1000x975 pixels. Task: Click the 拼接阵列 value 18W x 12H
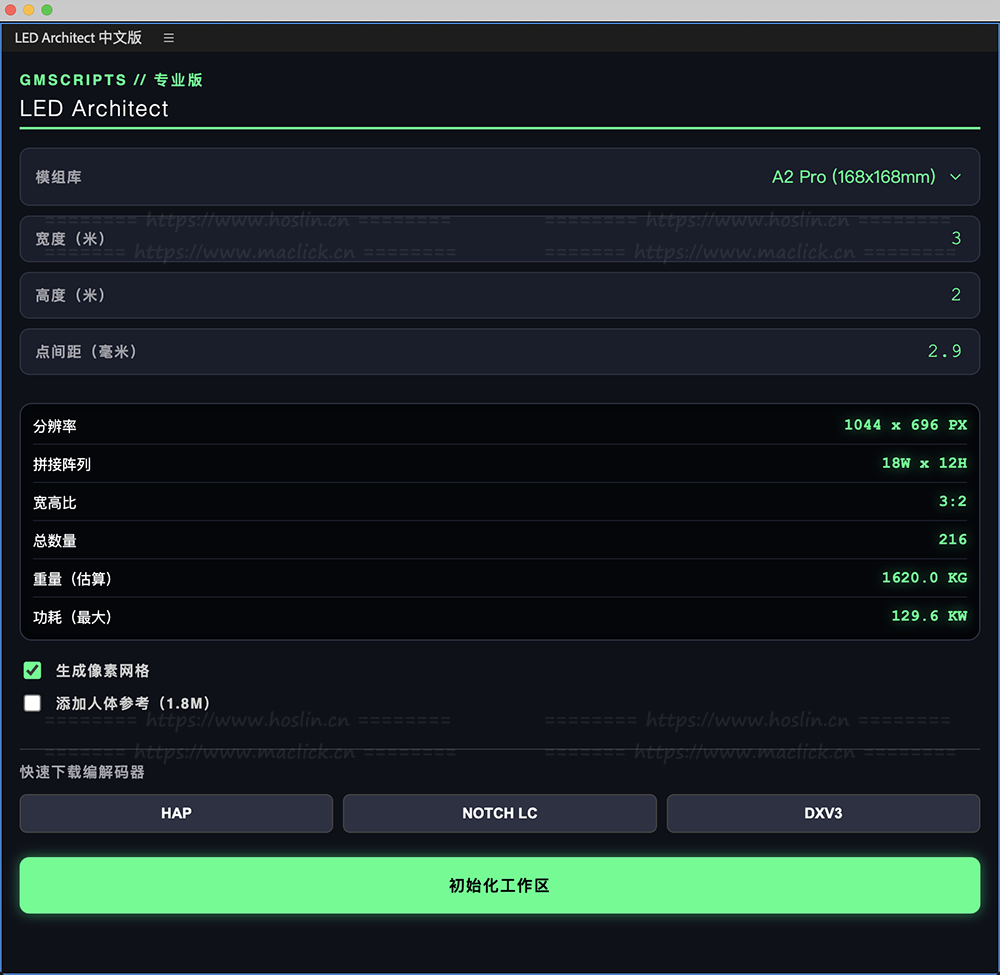click(924, 463)
